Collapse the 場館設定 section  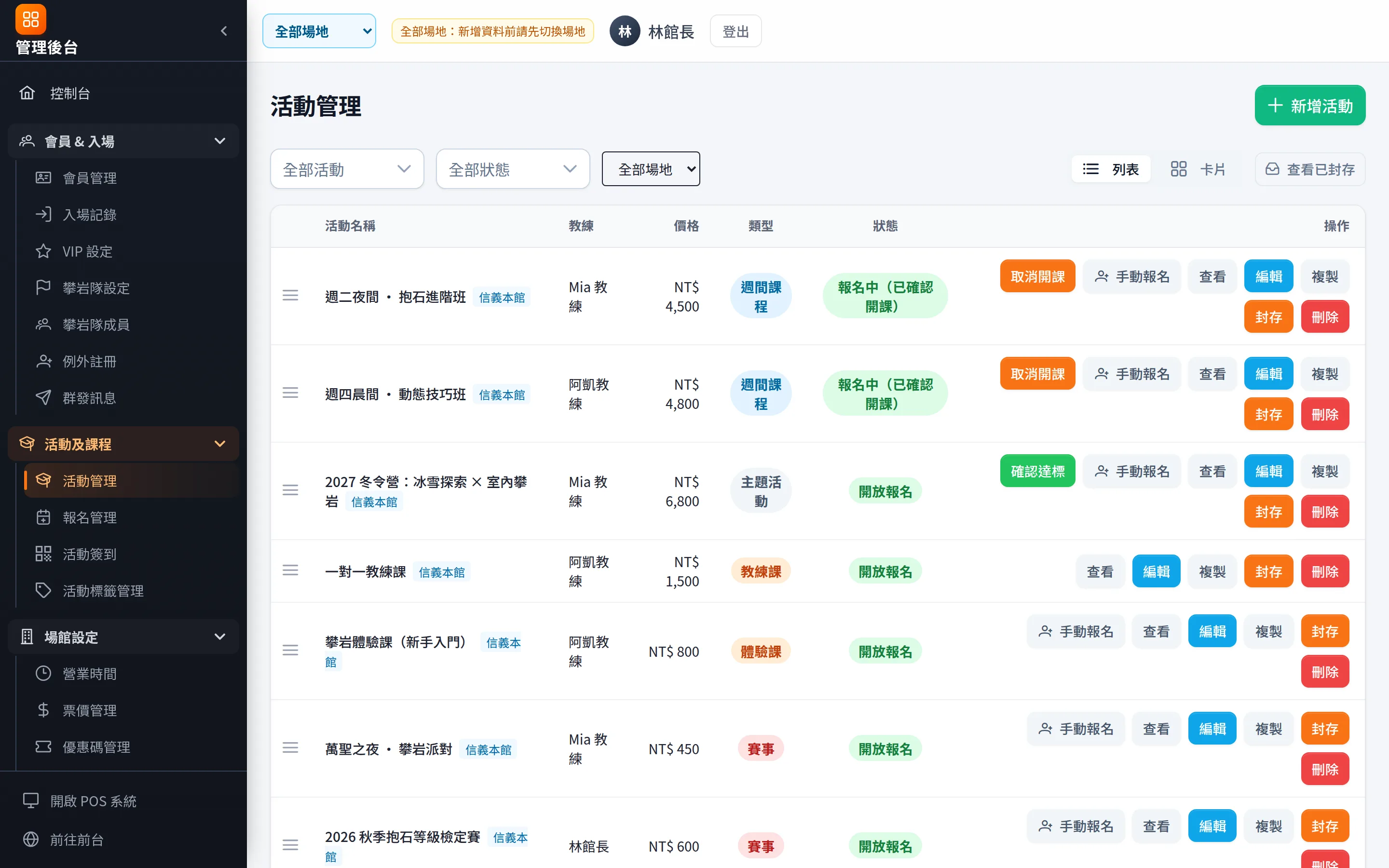pyautogui.click(x=123, y=637)
